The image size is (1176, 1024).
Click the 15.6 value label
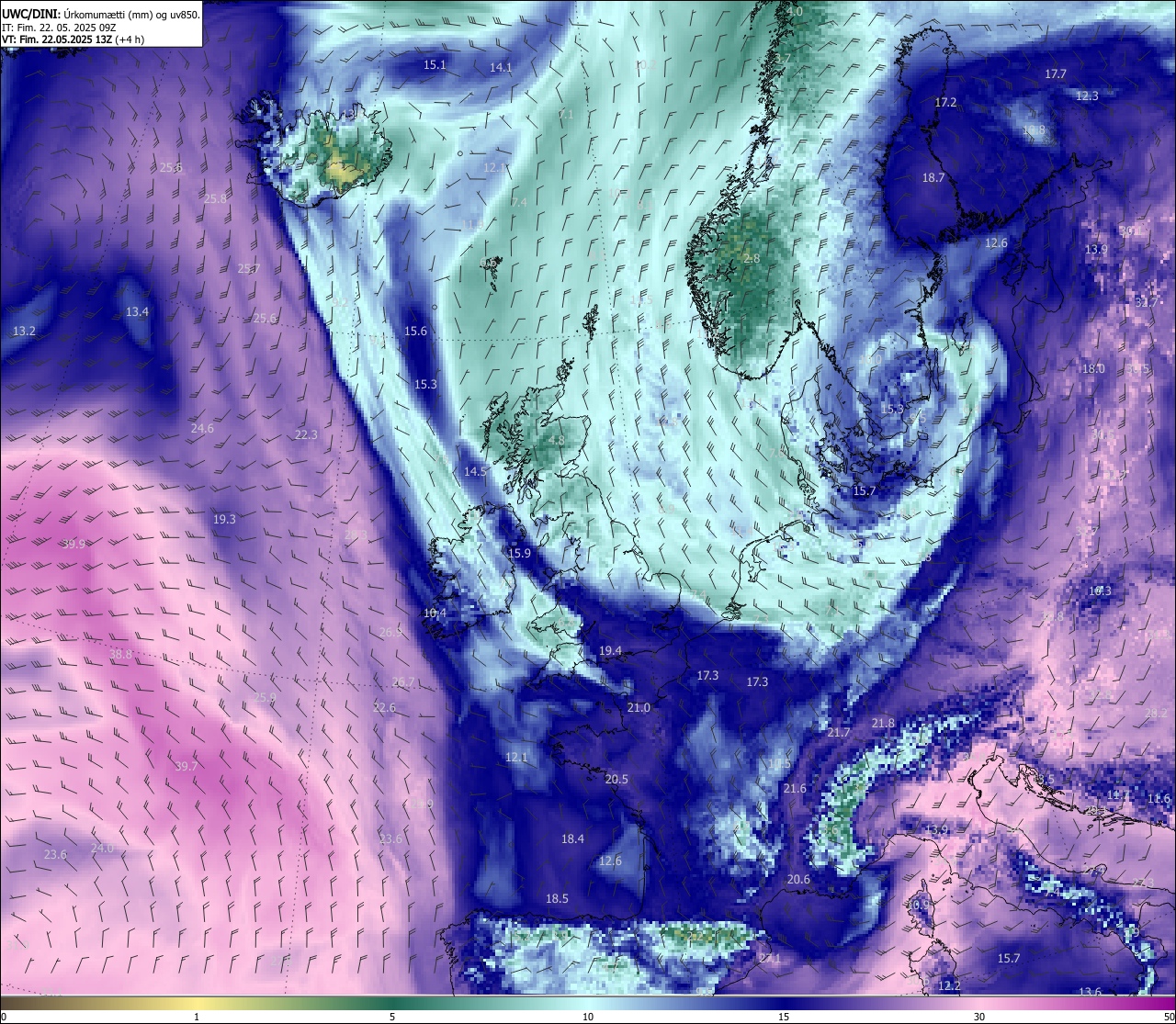(416, 332)
